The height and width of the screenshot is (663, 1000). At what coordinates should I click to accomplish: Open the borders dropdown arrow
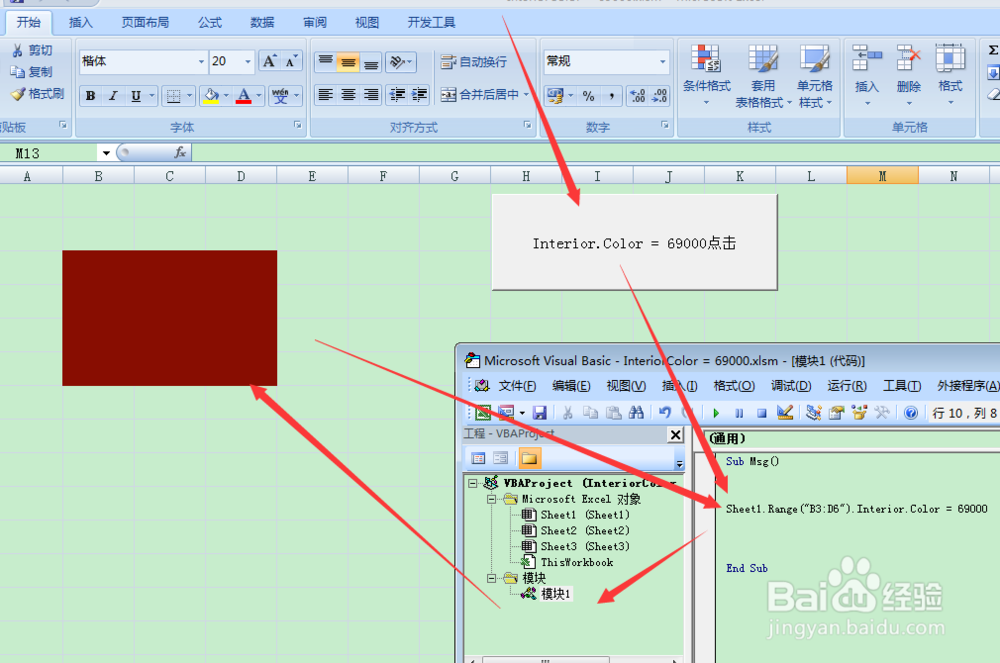[x=189, y=96]
